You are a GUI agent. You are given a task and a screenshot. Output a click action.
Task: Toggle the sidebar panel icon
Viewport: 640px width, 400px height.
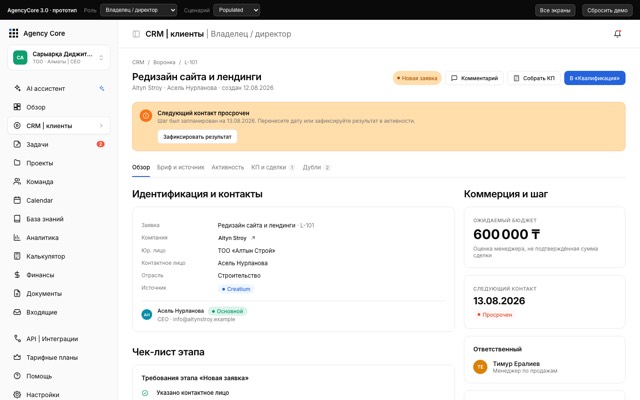[x=136, y=34]
